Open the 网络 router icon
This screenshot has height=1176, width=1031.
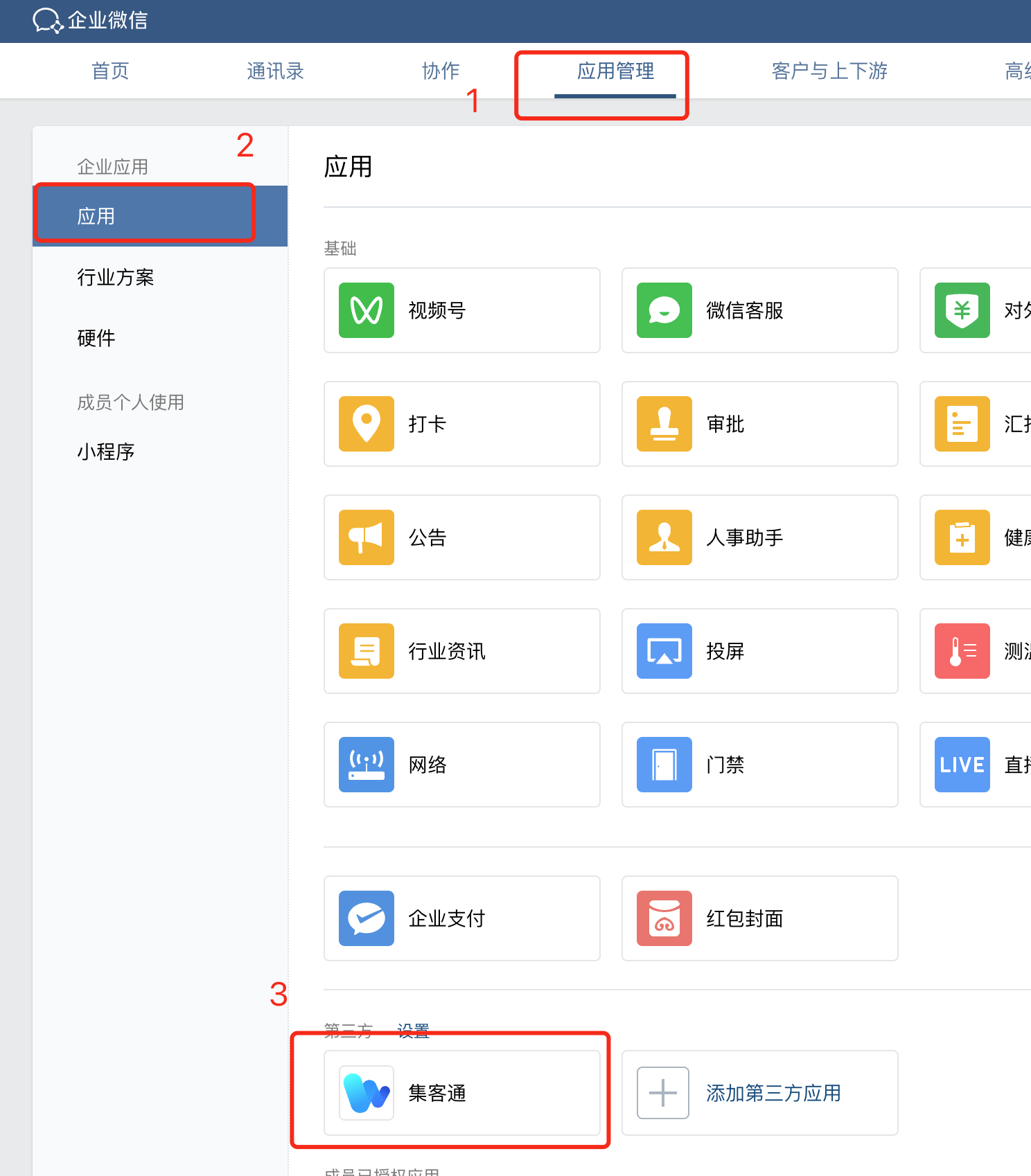click(367, 765)
